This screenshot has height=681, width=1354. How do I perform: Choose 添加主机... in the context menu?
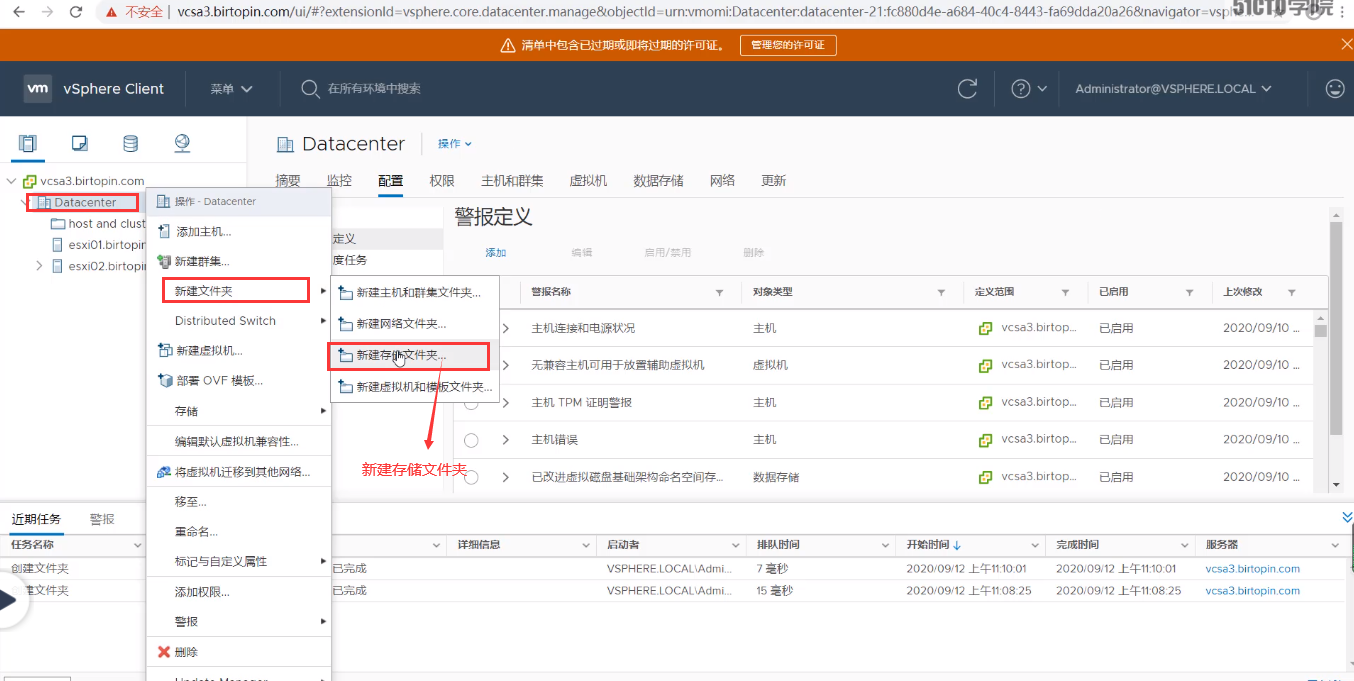pyautogui.click(x=239, y=232)
